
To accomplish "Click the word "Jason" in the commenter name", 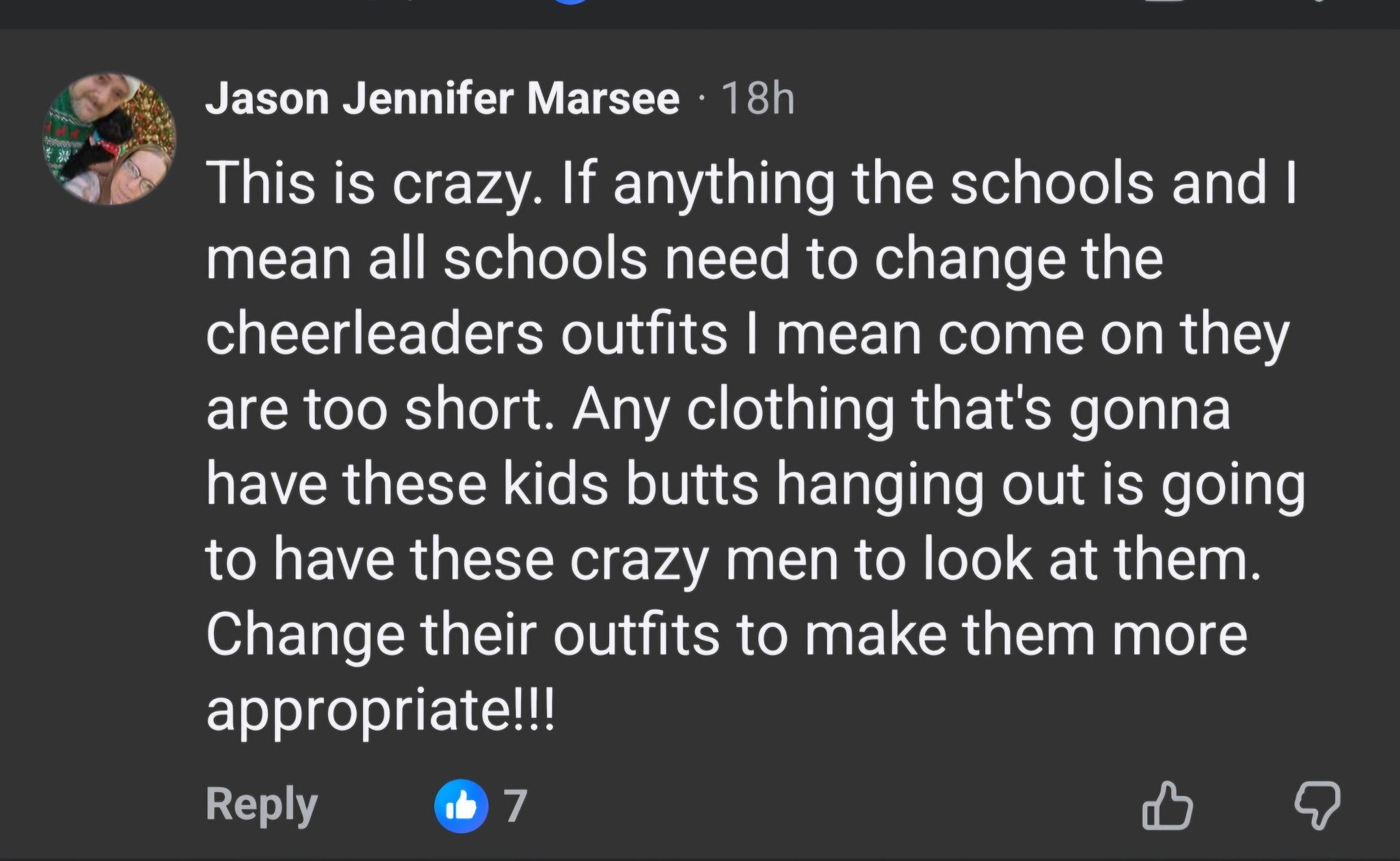I will (267, 98).
